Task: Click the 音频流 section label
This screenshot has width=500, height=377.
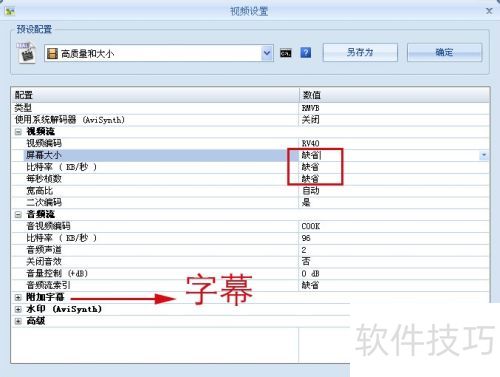Action: (41, 214)
